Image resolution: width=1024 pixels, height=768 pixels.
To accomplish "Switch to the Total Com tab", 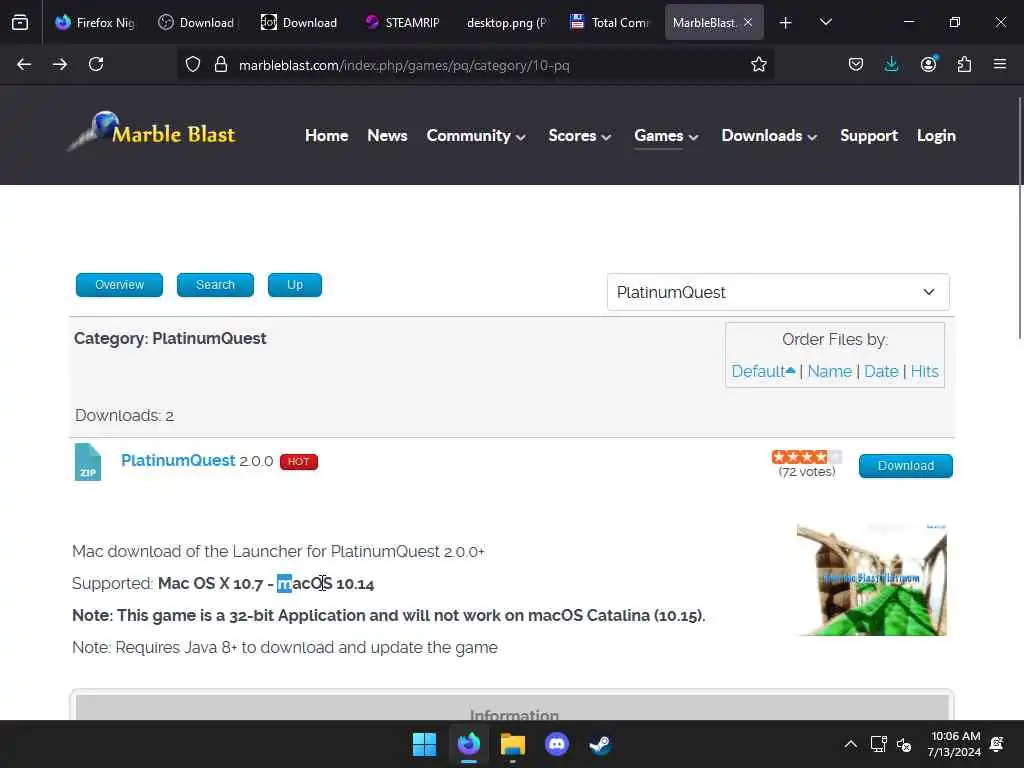I will [x=609, y=22].
